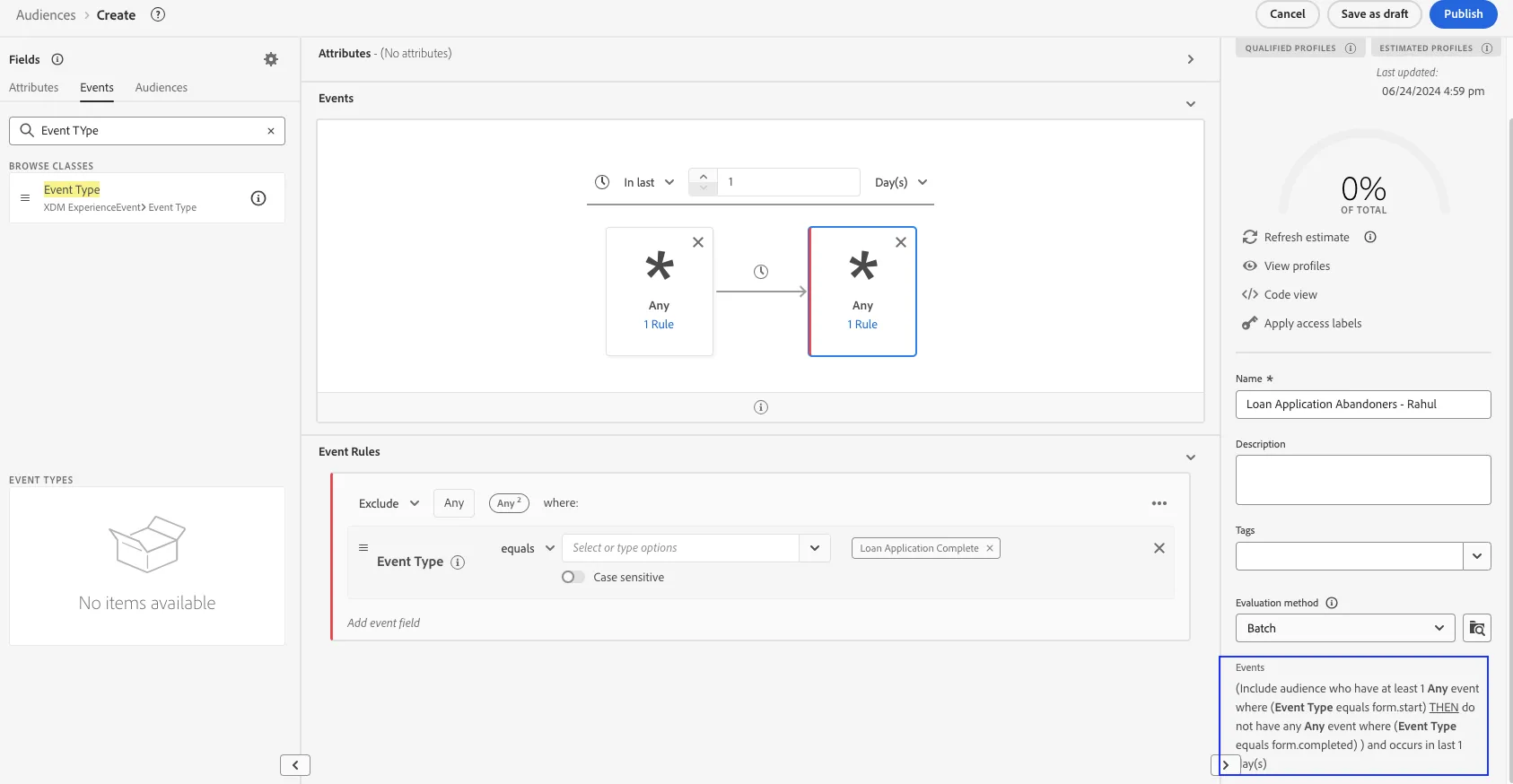Viewport: 1513px width, 784px height.
Task: Click View profiles eye icon
Action: tap(1250, 266)
